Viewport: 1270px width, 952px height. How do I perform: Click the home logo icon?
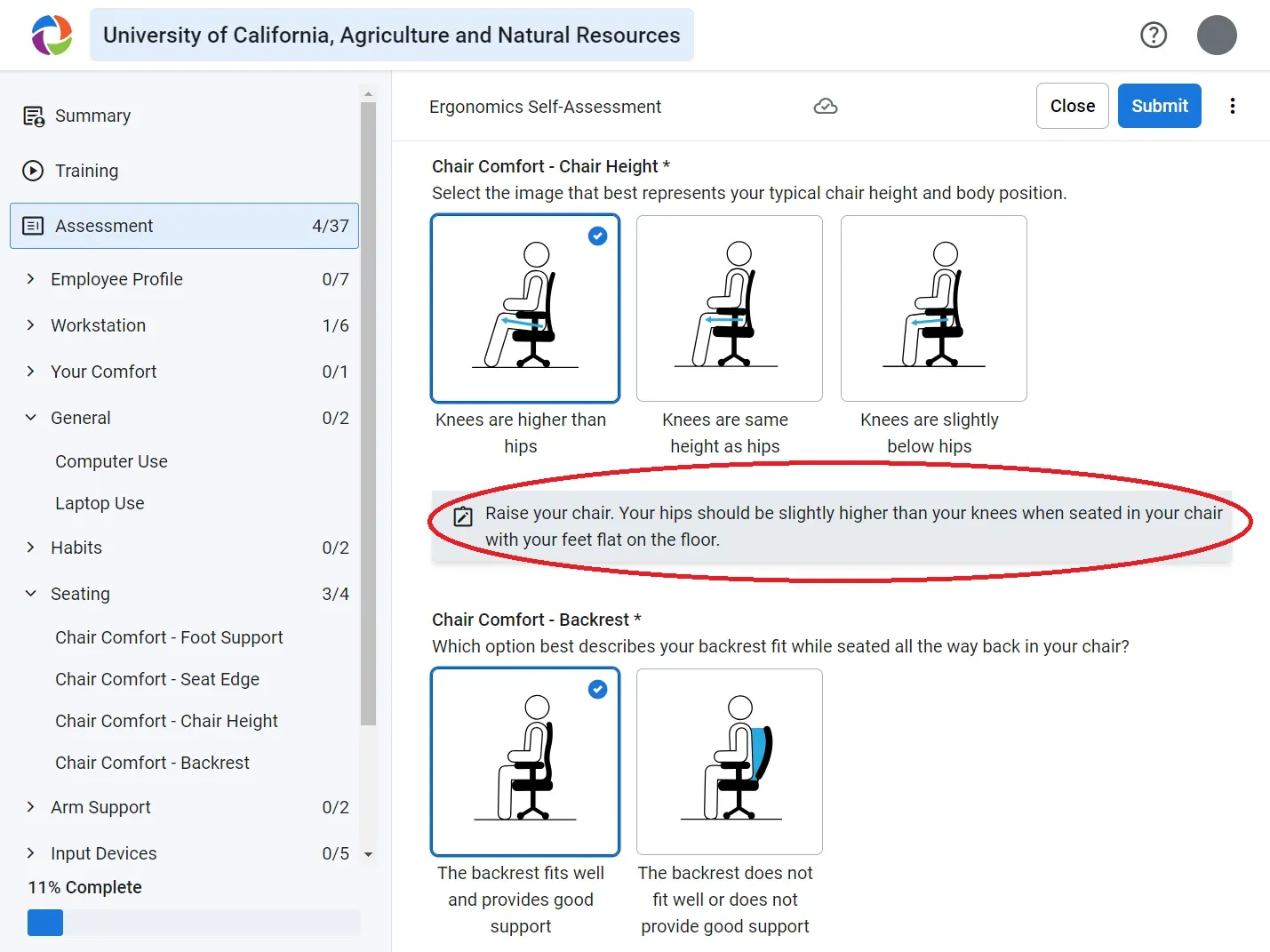(x=52, y=35)
